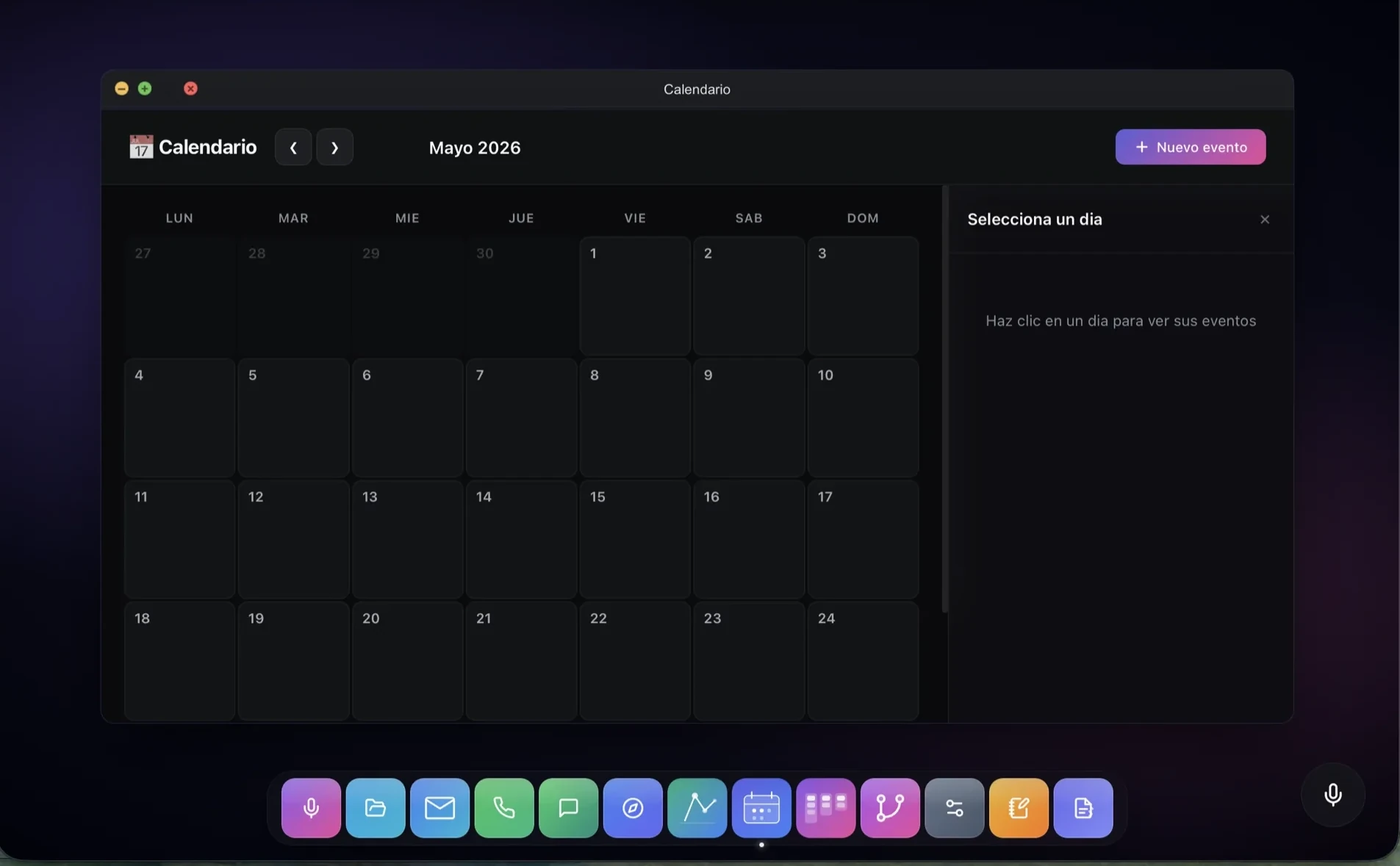Click the SAB weekday header
1400x866 pixels.
click(x=749, y=218)
